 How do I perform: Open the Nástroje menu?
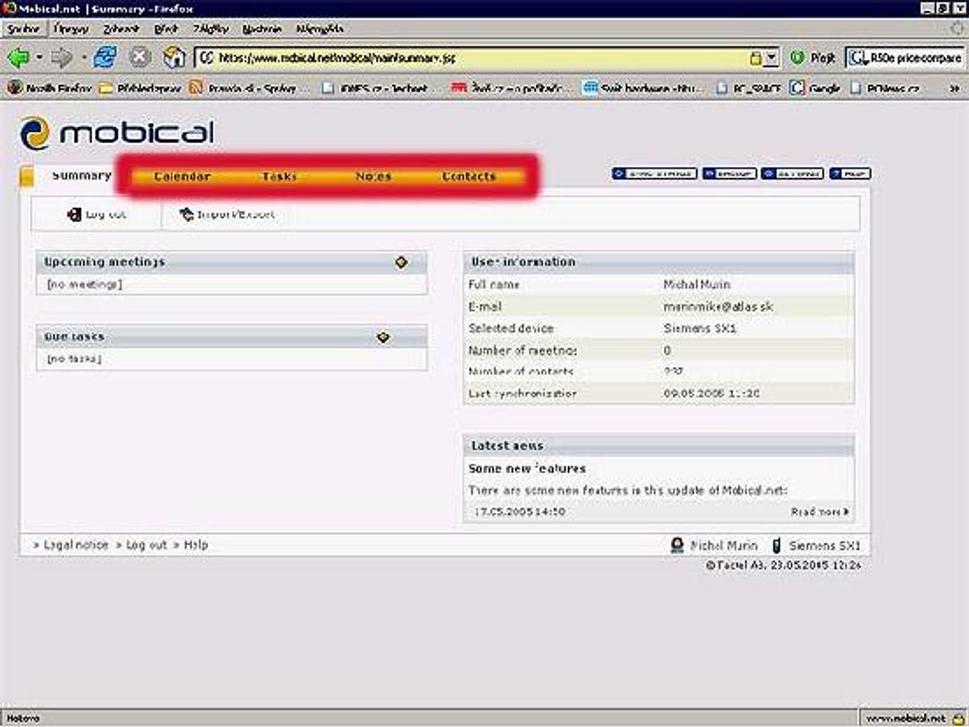pos(262,28)
